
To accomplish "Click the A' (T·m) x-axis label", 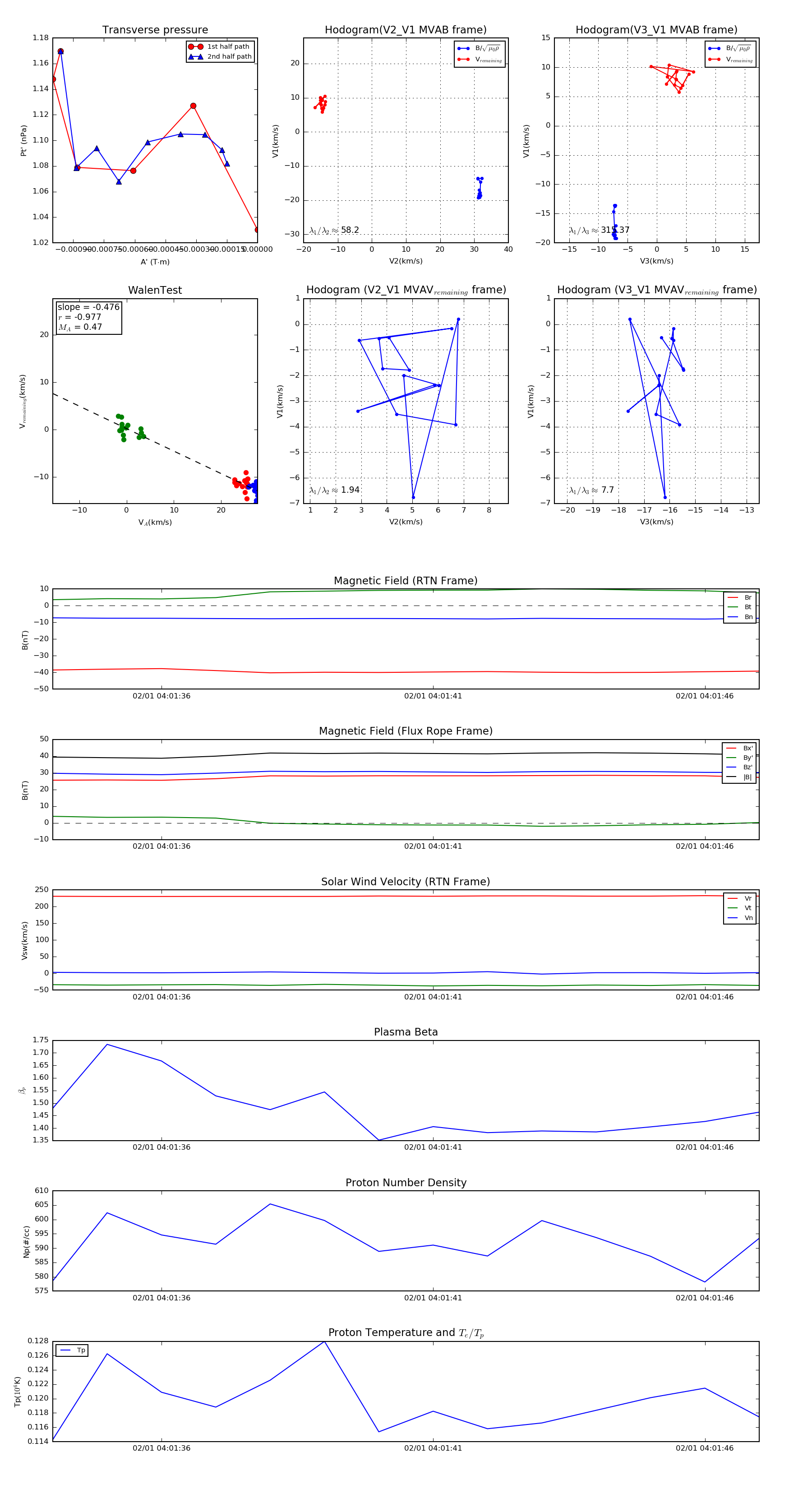I will tap(155, 262).
